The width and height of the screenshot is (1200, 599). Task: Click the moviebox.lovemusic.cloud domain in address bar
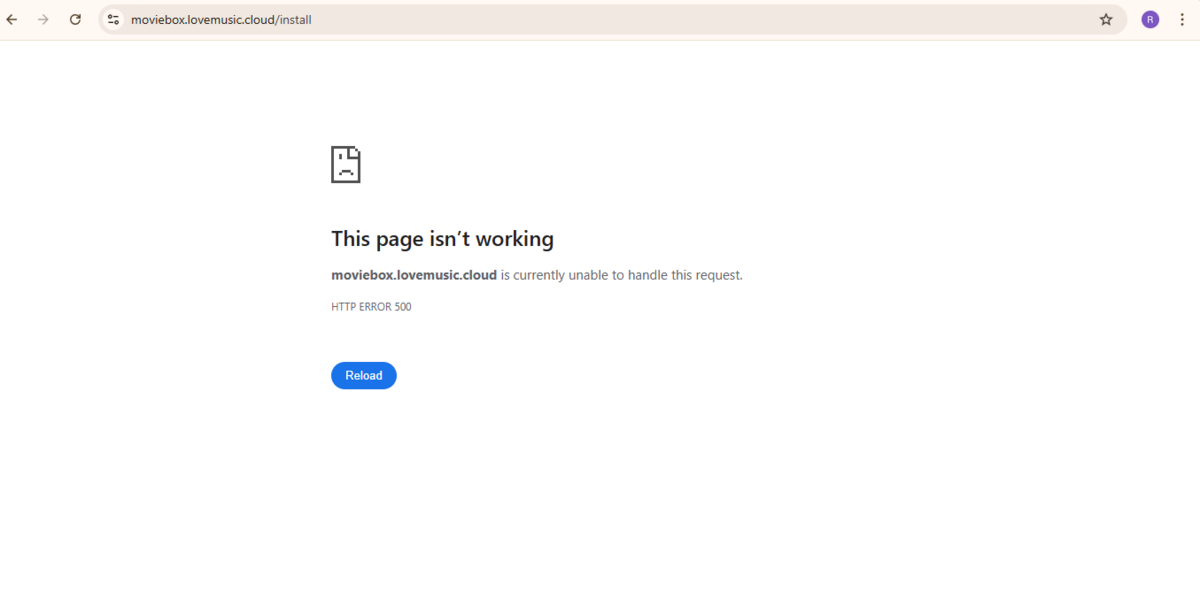click(x=202, y=19)
